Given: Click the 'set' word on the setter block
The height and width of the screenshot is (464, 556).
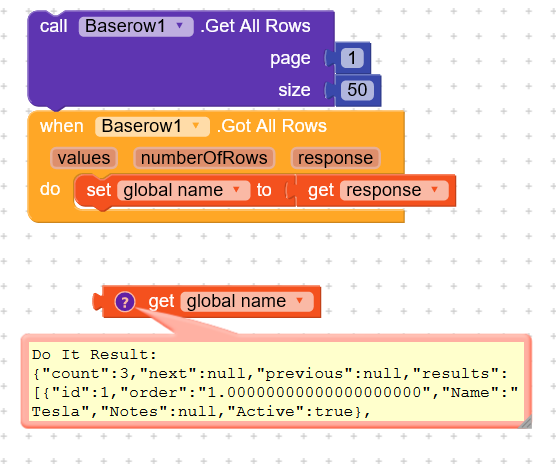Looking at the screenshot, I should pyautogui.click(x=99, y=190).
